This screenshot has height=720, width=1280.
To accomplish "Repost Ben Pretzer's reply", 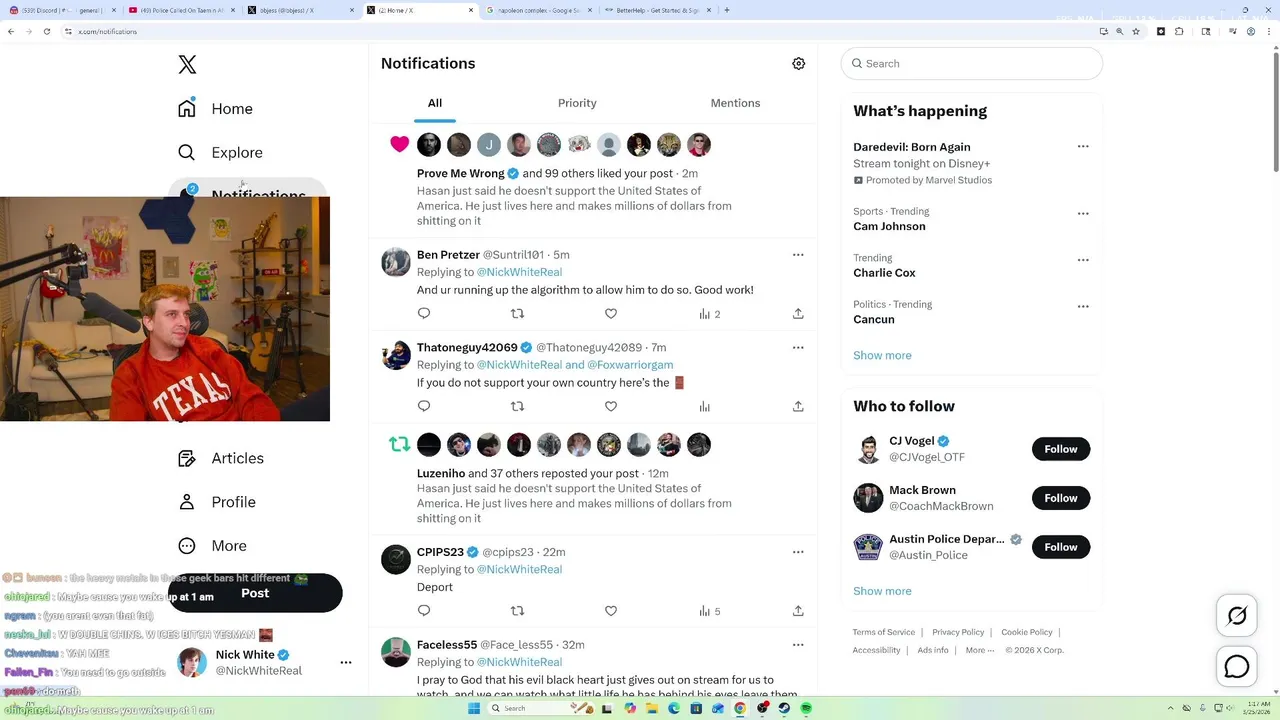I will coord(517,313).
